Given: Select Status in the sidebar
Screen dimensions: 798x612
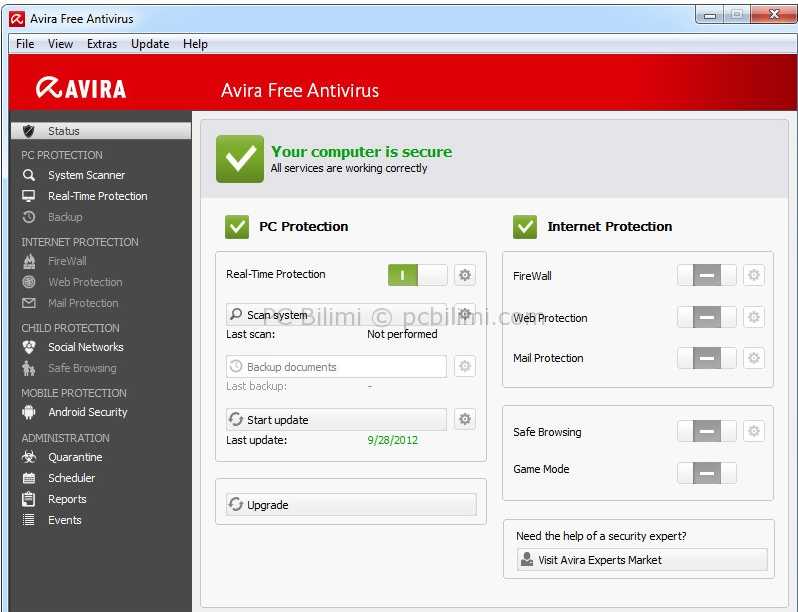Looking at the screenshot, I should (101, 131).
